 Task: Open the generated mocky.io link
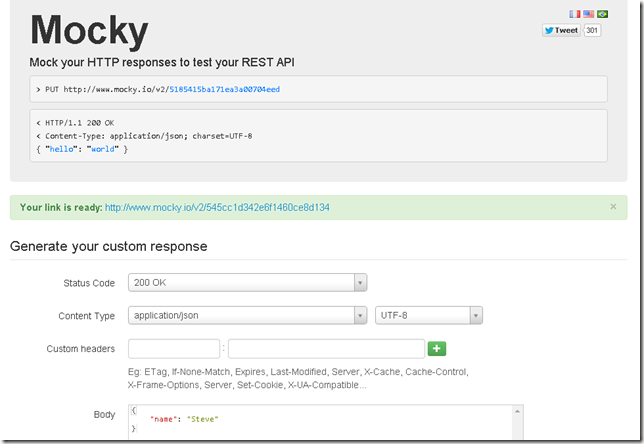pos(217,208)
